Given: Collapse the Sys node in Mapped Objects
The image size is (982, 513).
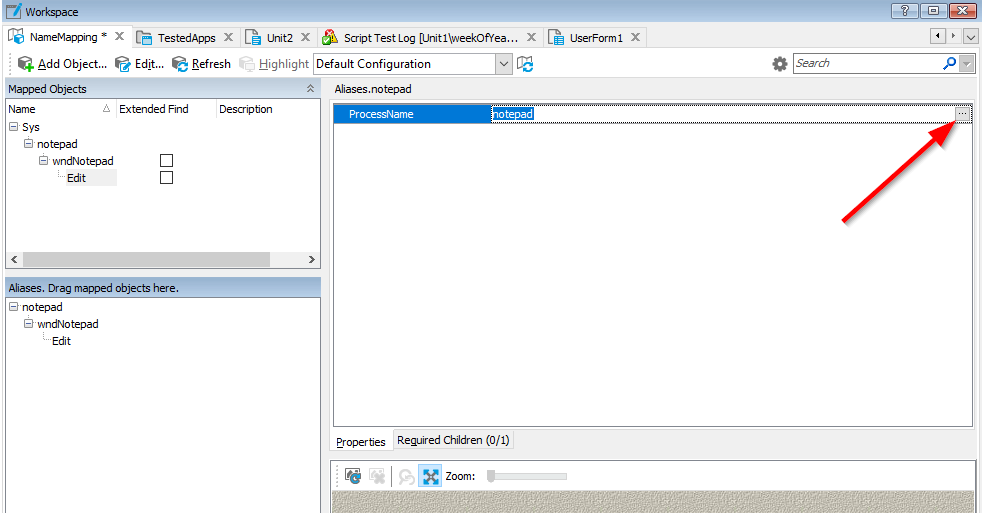Looking at the screenshot, I should tap(14, 127).
